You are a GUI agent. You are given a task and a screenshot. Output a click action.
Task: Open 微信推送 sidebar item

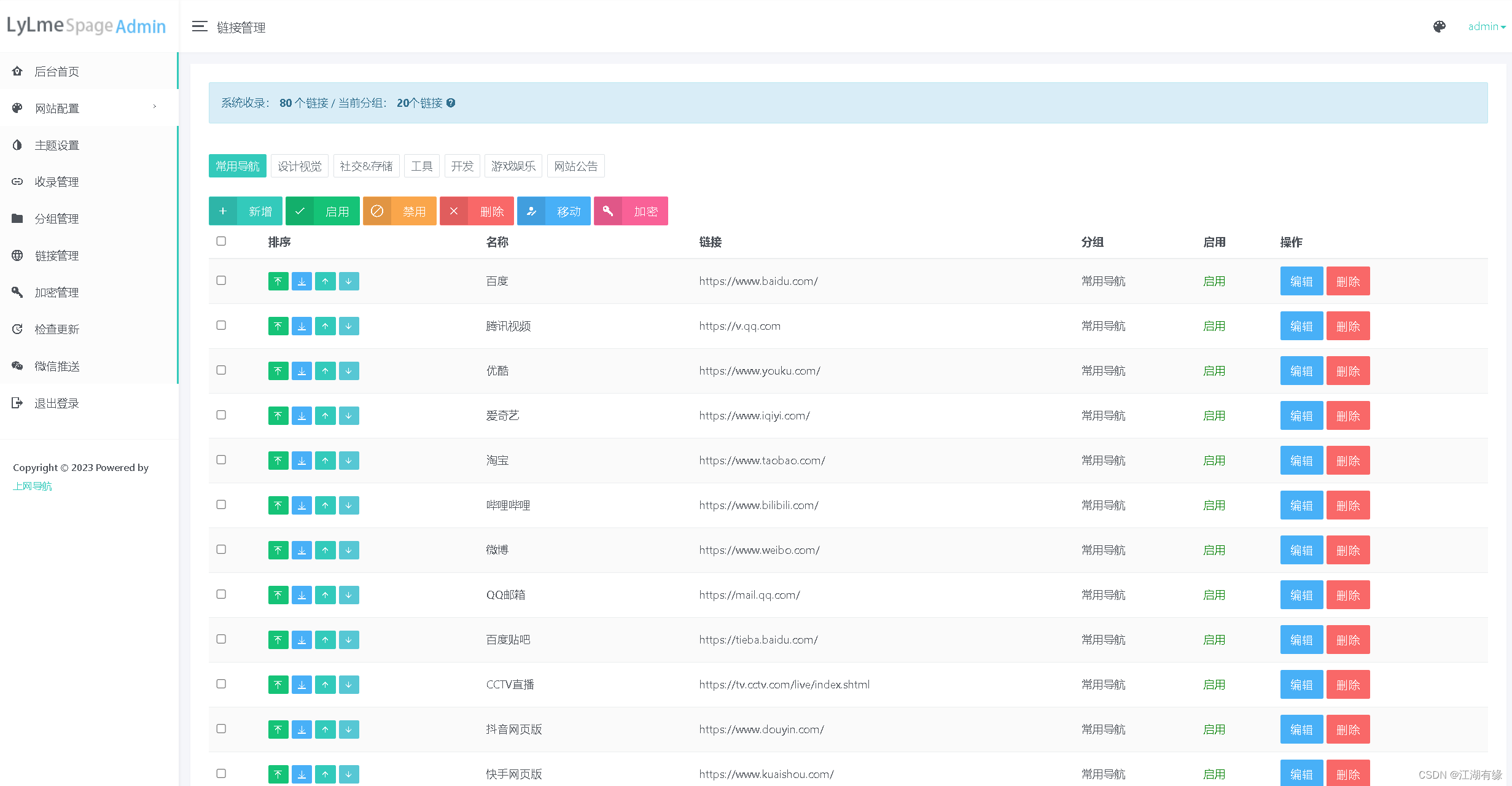57,366
